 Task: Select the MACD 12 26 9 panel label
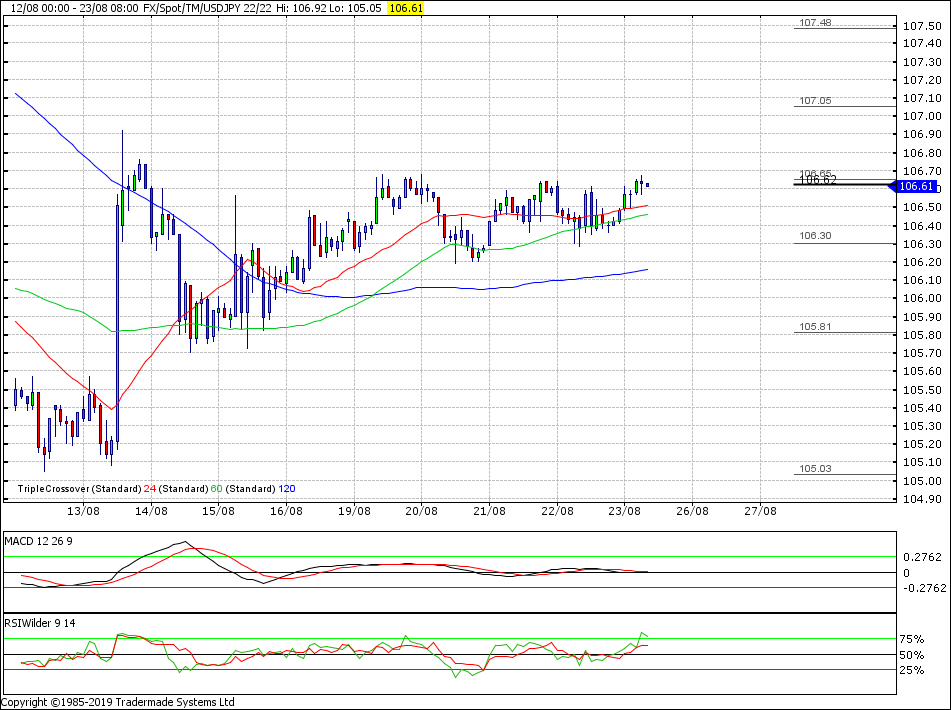[39, 541]
